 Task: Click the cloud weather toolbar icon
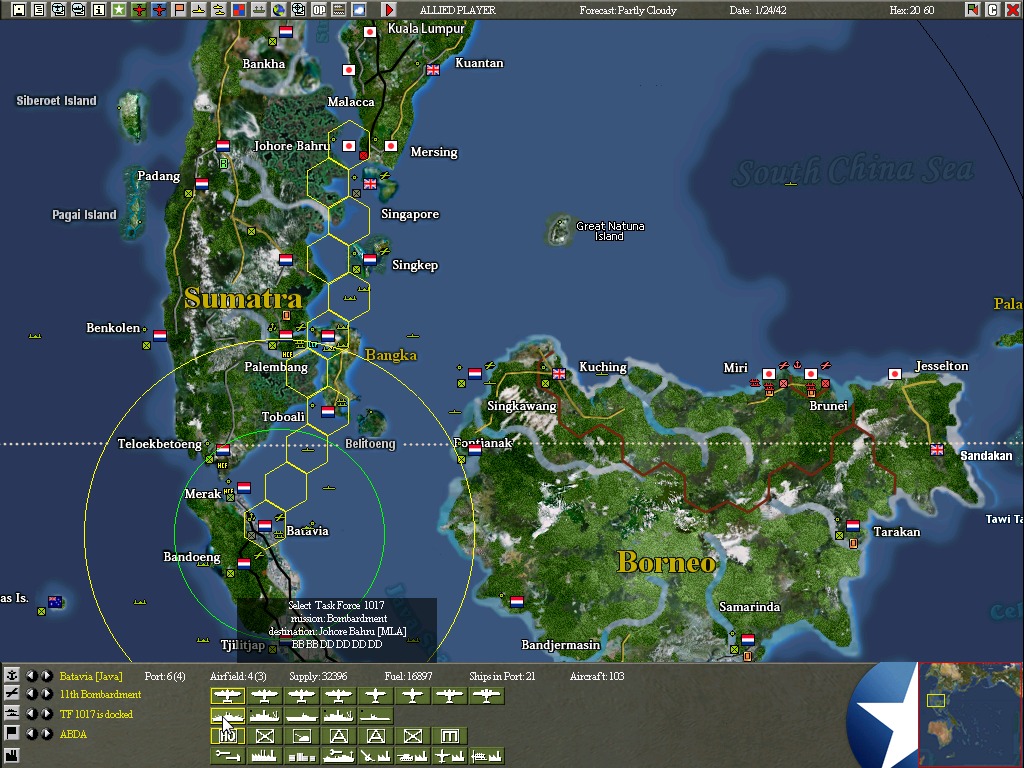[359, 10]
